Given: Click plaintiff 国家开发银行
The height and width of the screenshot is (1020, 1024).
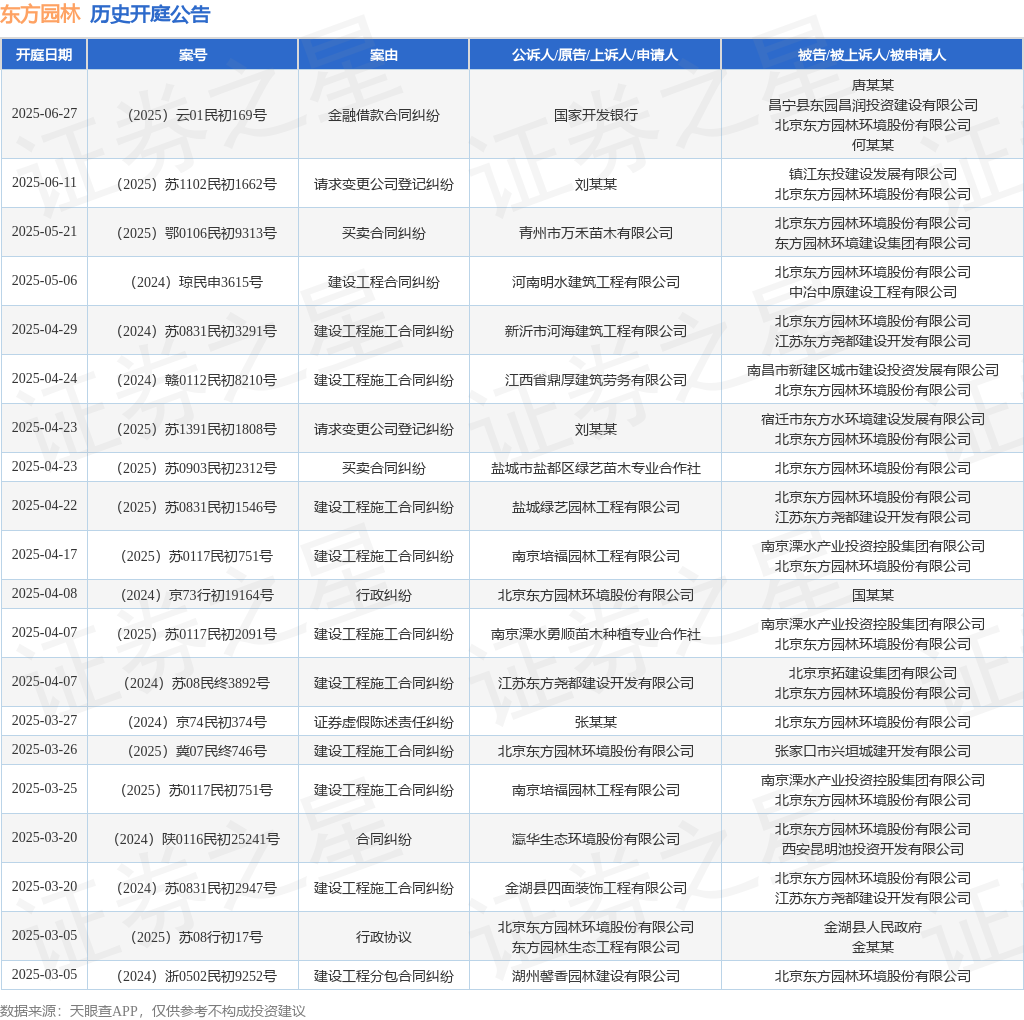Looking at the screenshot, I should [x=596, y=115].
